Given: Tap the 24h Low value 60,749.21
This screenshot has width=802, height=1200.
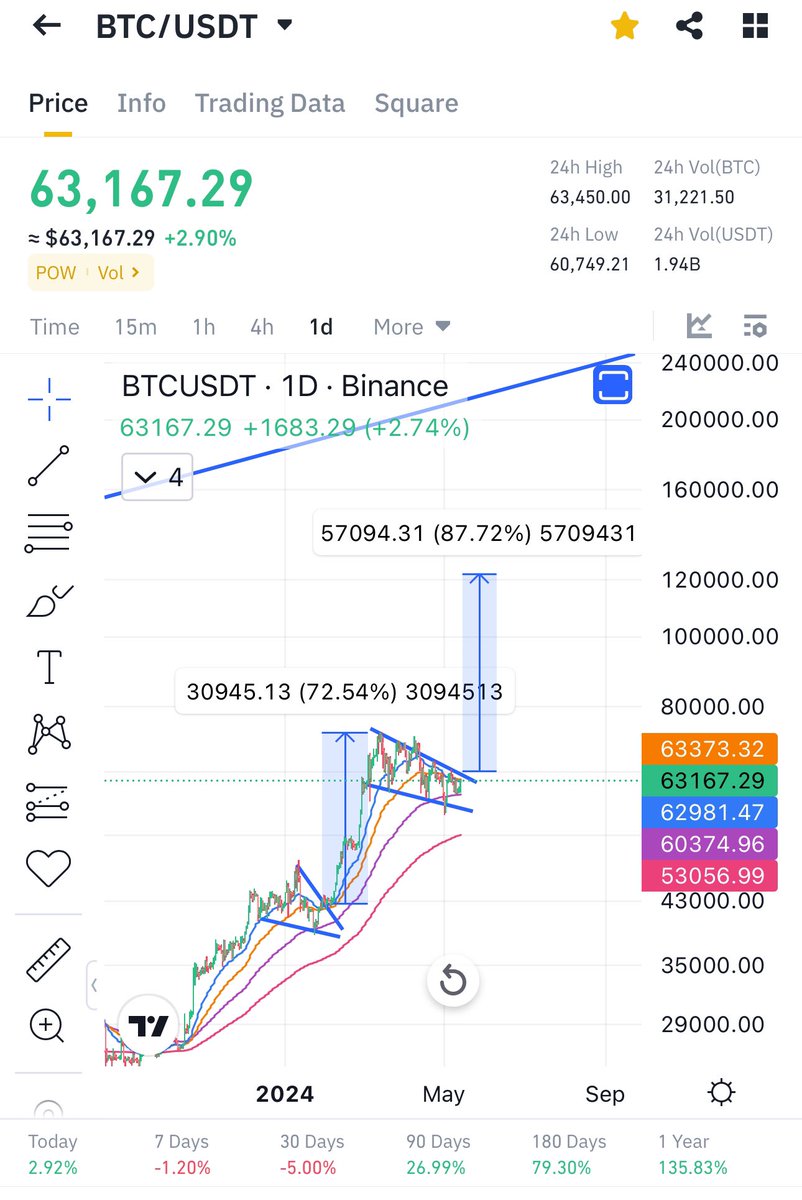Looking at the screenshot, I should point(590,264).
